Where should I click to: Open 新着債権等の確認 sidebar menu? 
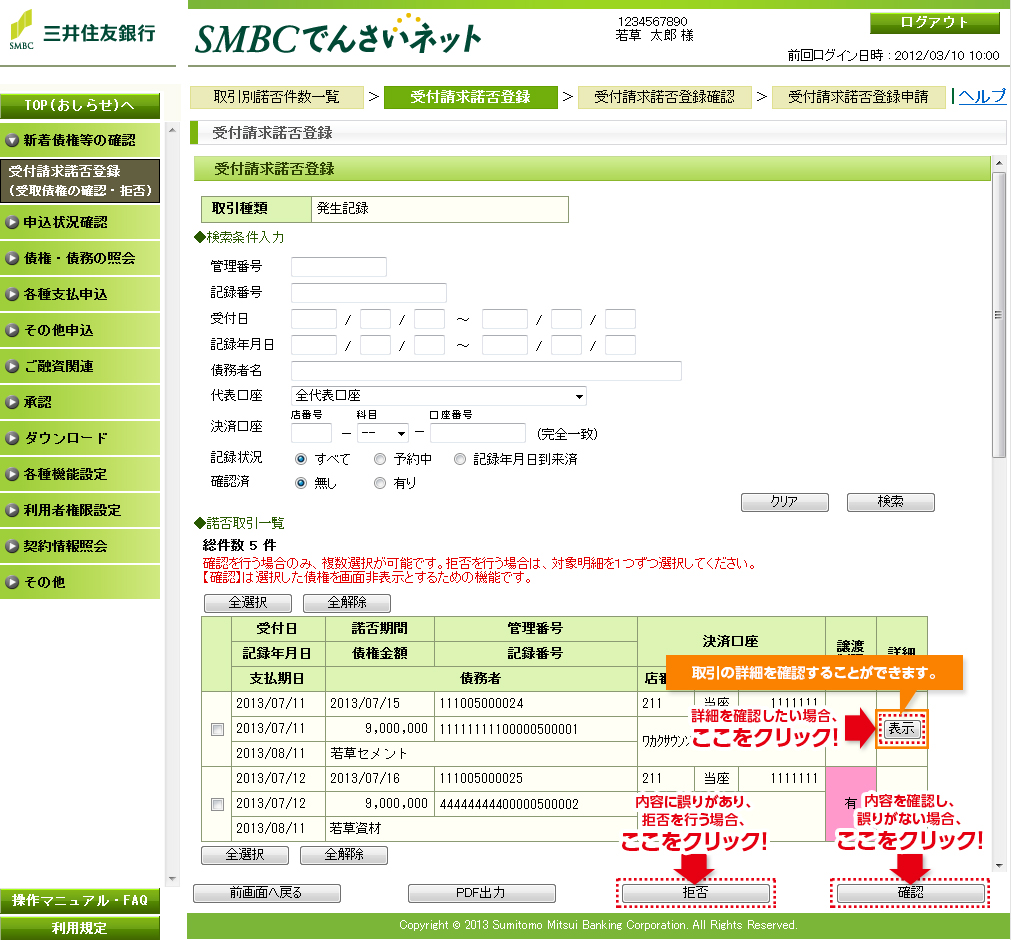point(80,140)
